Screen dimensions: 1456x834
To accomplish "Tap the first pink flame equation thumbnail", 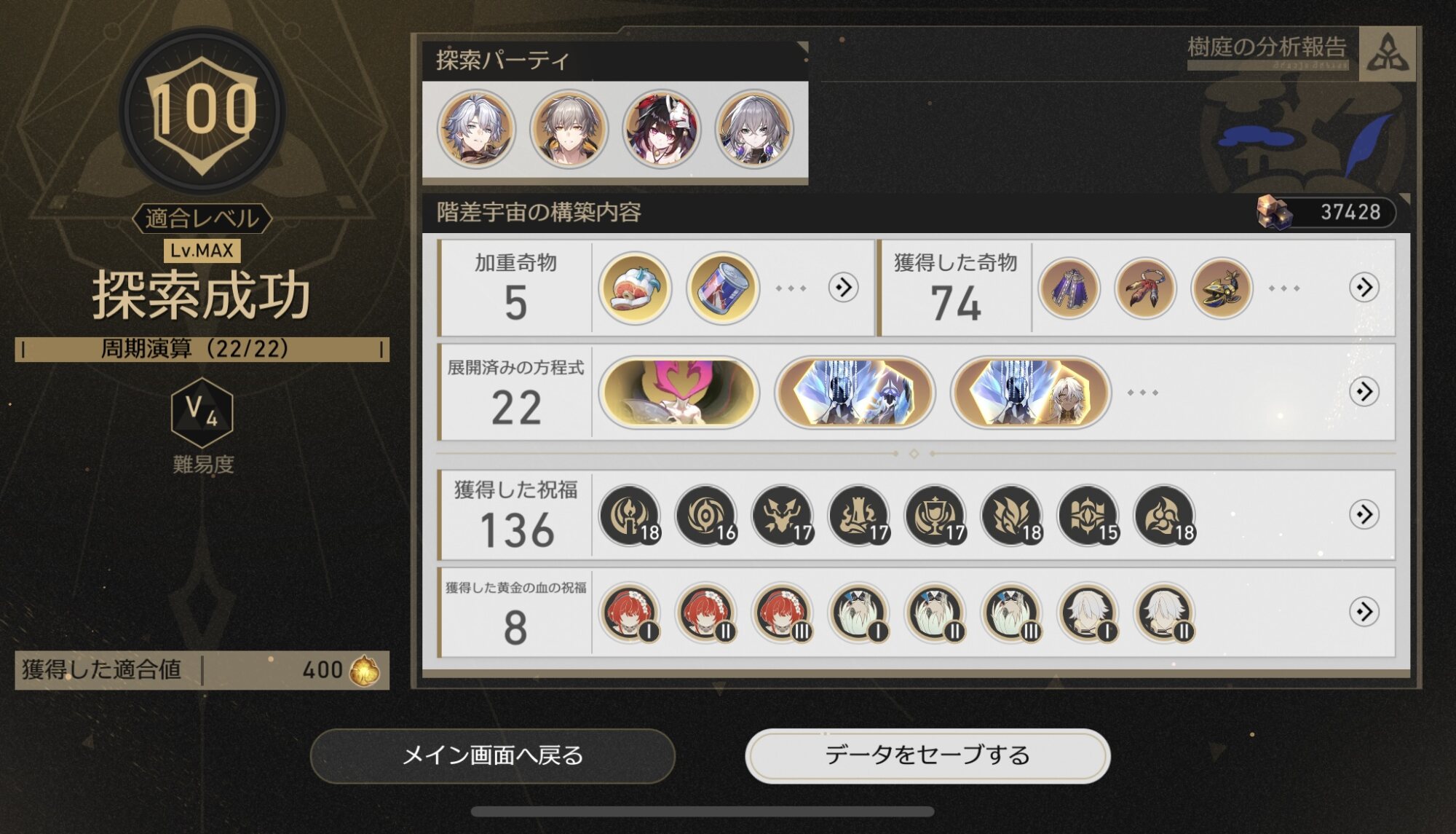I will (678, 392).
